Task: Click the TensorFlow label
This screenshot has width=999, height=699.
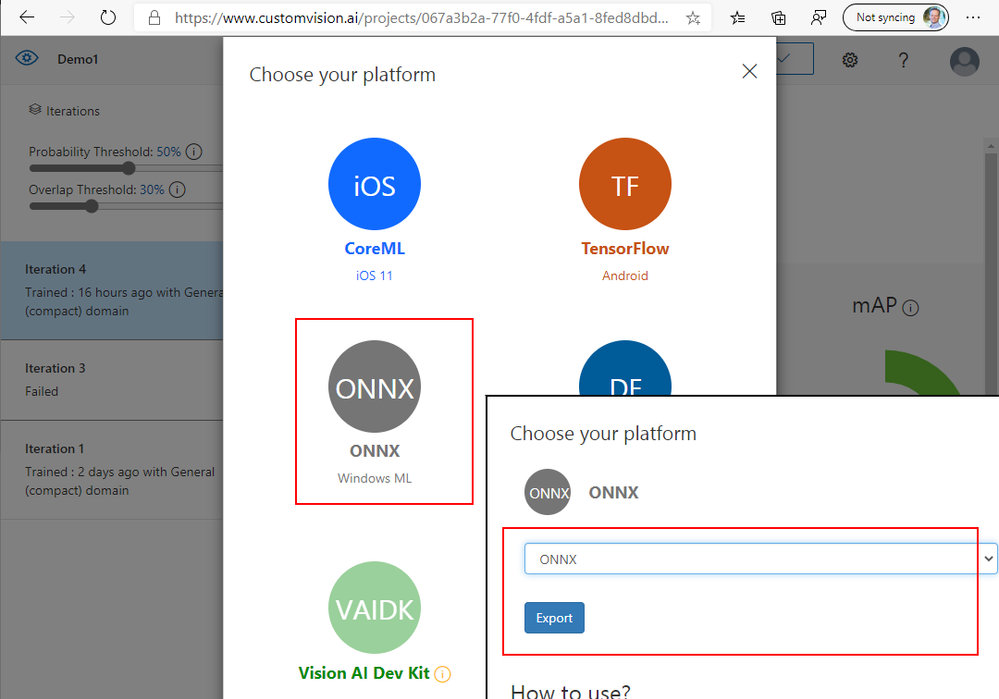Action: [x=625, y=249]
